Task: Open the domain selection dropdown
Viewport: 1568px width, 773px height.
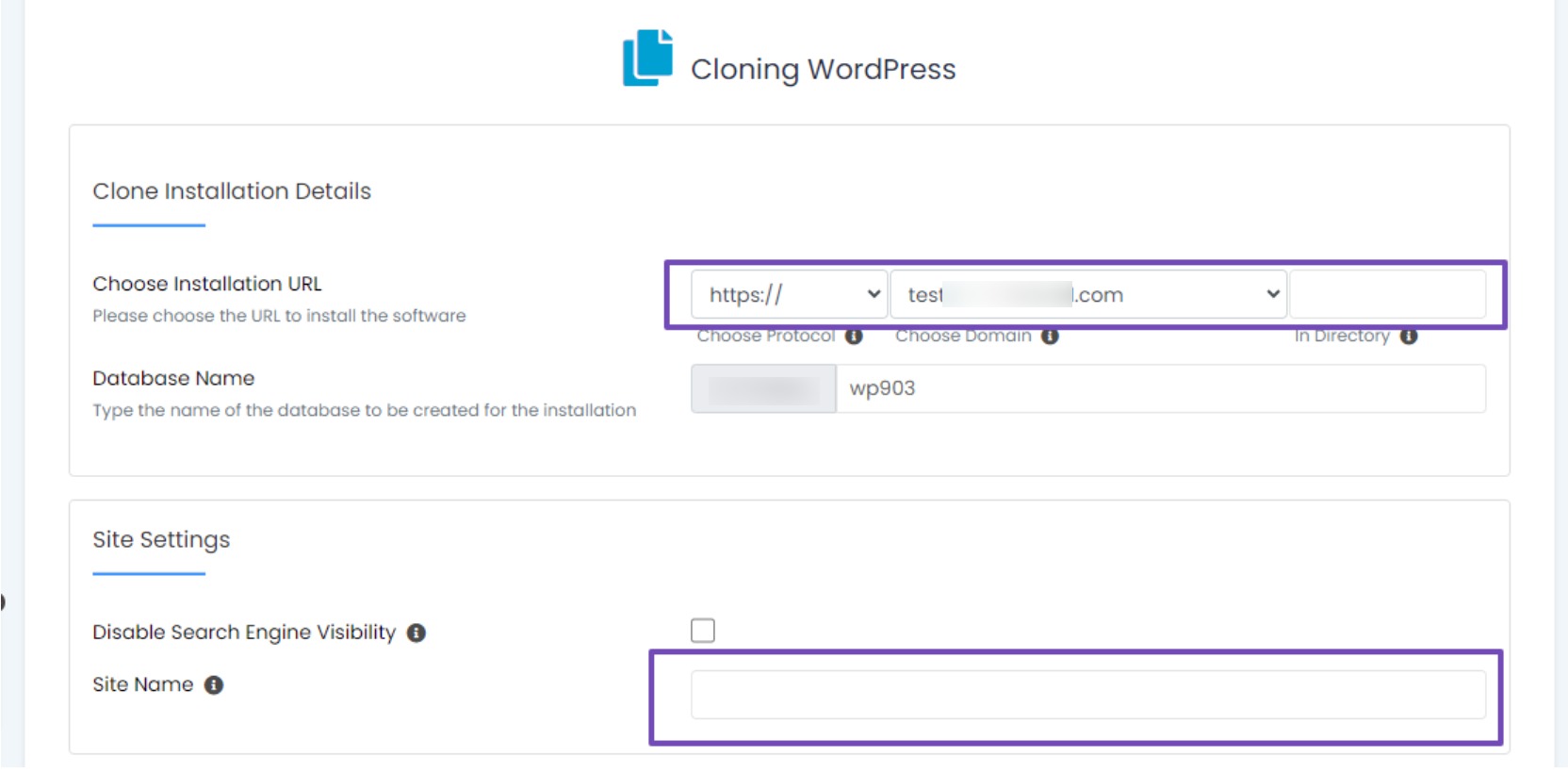Action: tap(1088, 295)
